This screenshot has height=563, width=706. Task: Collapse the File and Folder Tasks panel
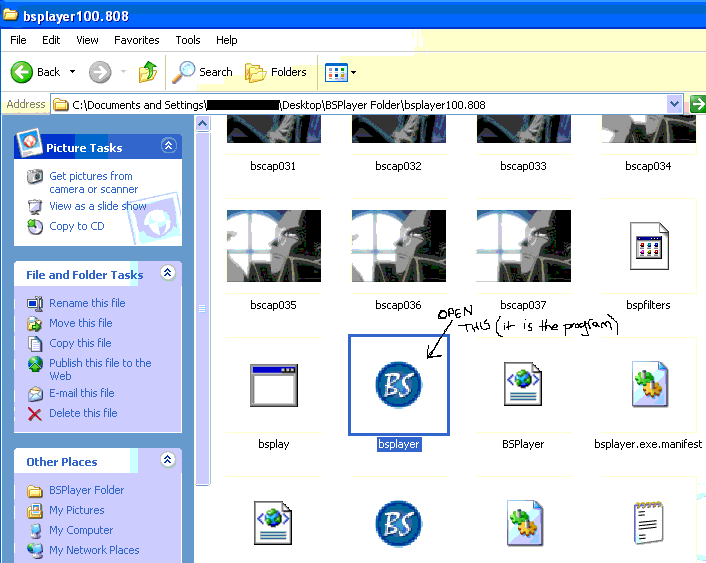pos(167,273)
